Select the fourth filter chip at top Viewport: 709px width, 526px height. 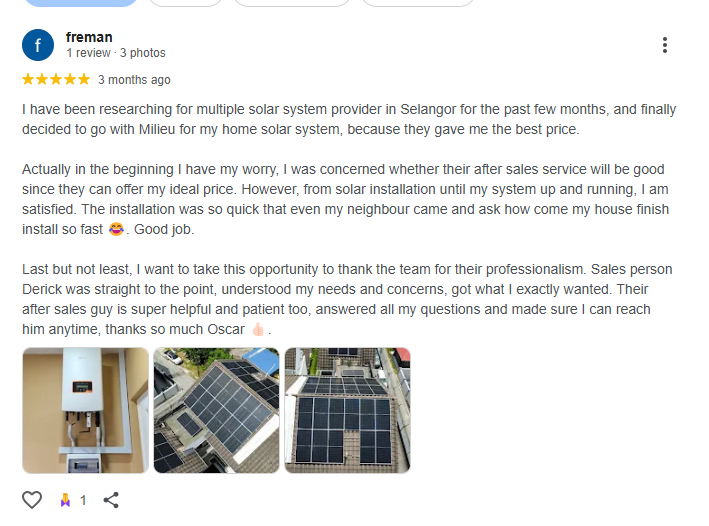click(x=417, y=3)
